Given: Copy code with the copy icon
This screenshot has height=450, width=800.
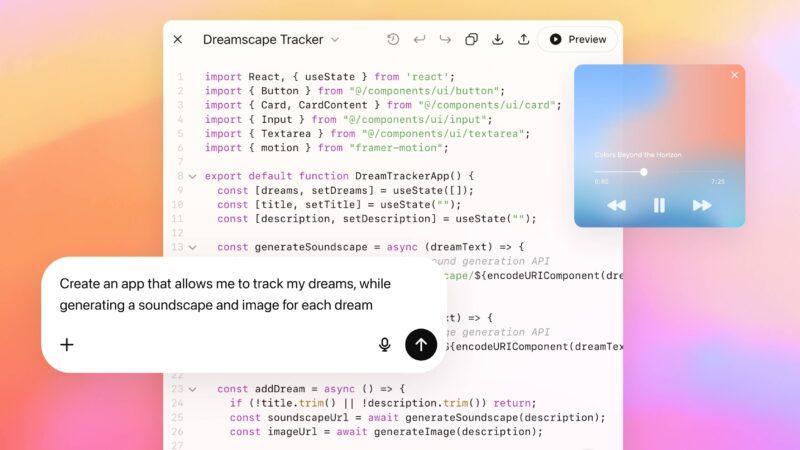Looking at the screenshot, I should coord(471,40).
